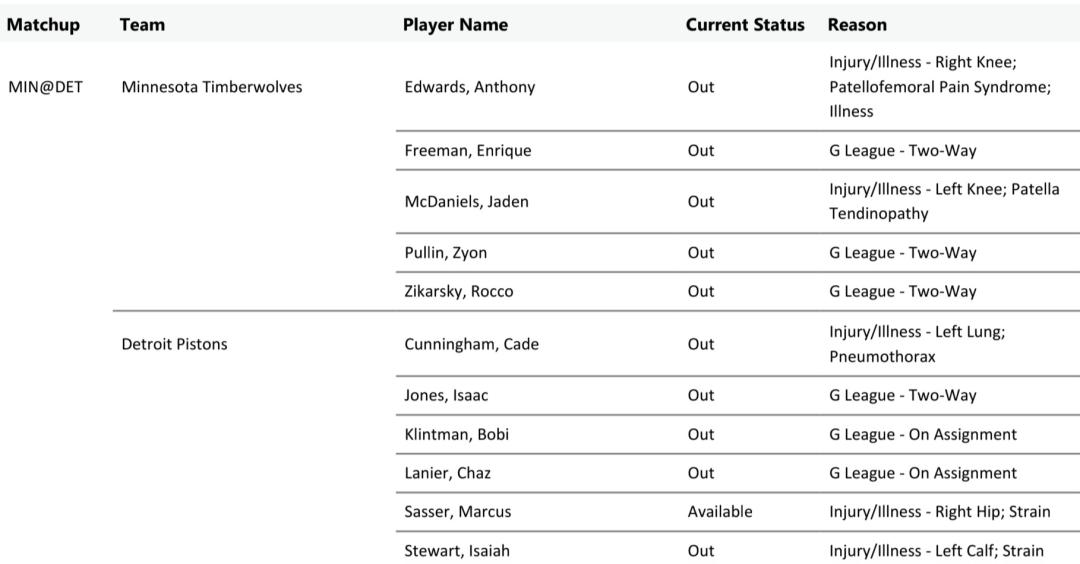Click the Player Name column header
This screenshot has height=564, width=1080.
pyautogui.click(x=455, y=25)
